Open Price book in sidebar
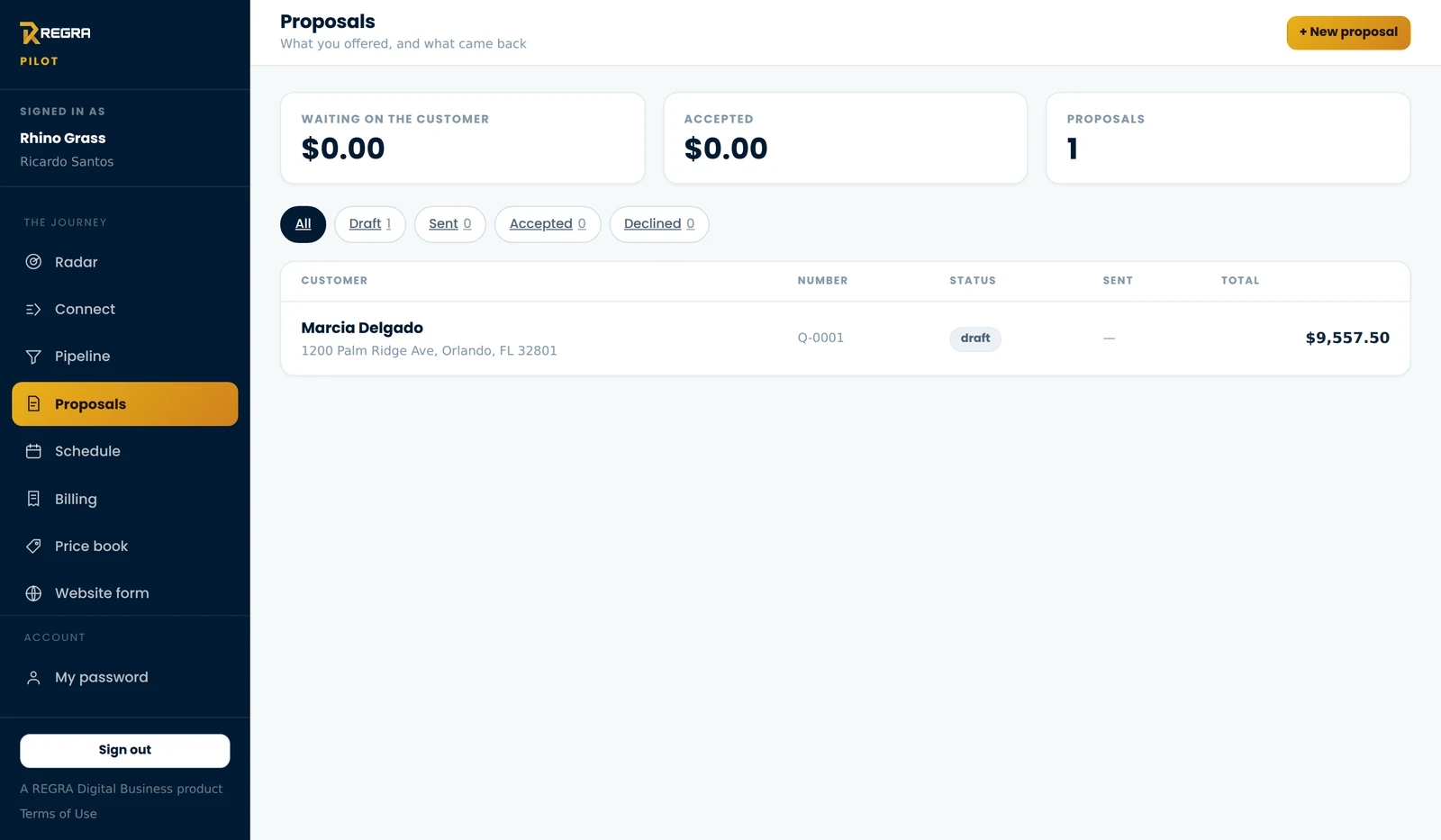The height and width of the screenshot is (840, 1441). click(125, 546)
